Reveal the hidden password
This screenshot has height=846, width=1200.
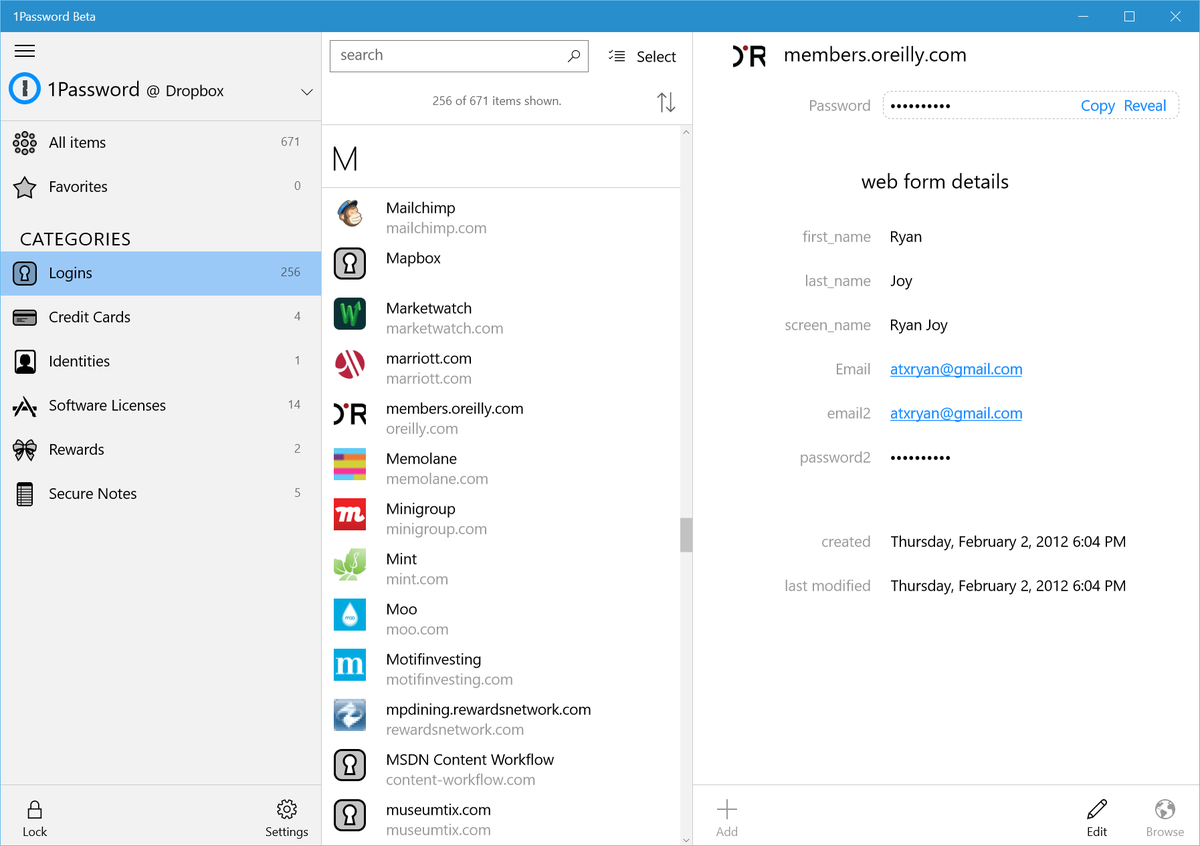point(1145,105)
